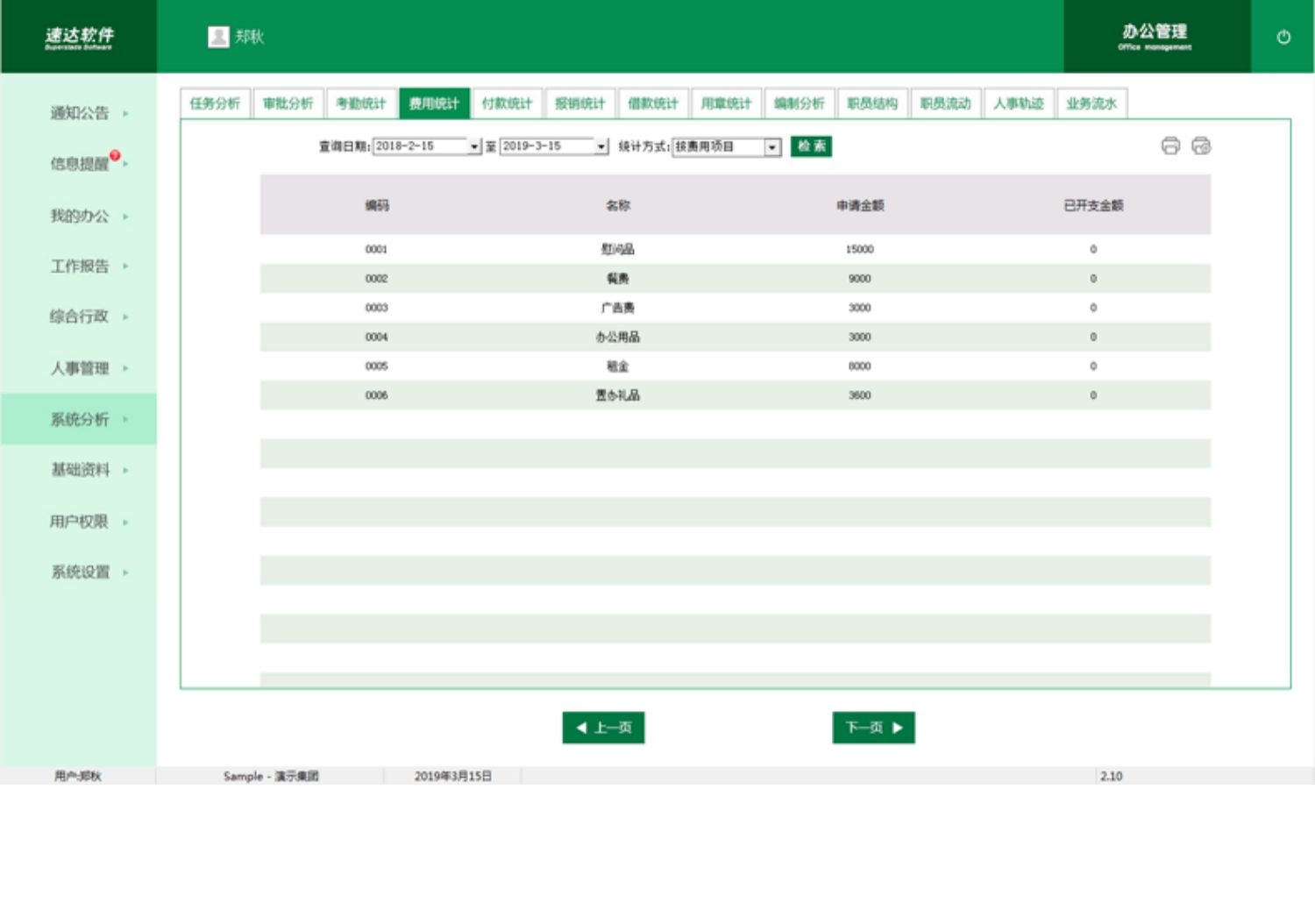Viewport: 1315px width, 924px height.
Task: Switch to the 人事轨迹 tab
Action: click(1019, 103)
